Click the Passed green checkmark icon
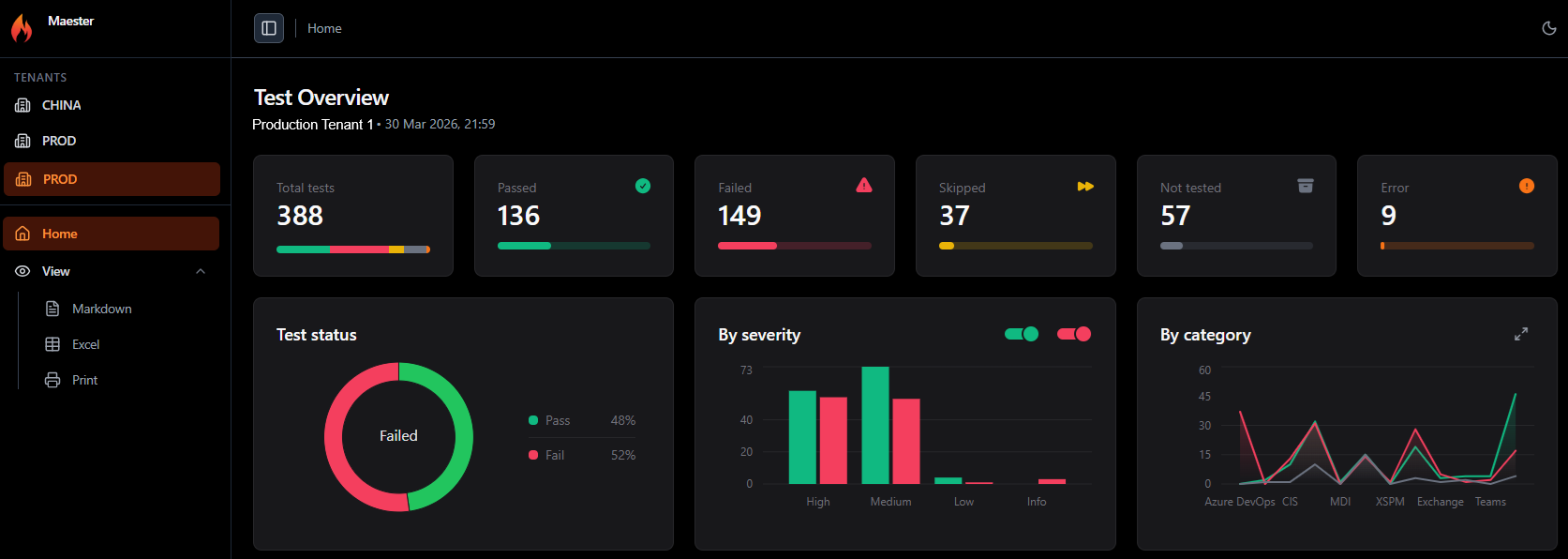 coord(643,186)
